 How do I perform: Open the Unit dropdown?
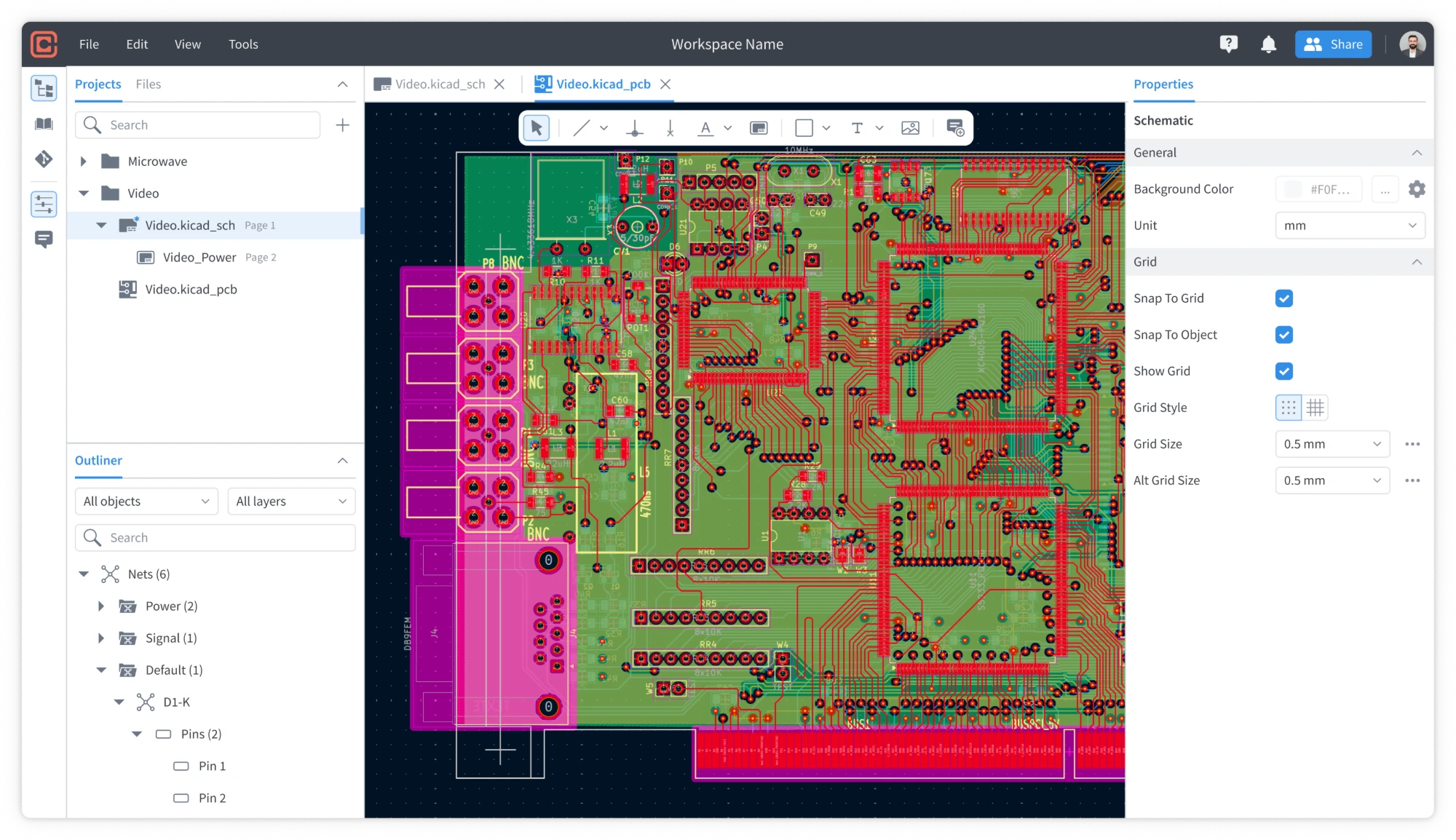pos(1350,226)
